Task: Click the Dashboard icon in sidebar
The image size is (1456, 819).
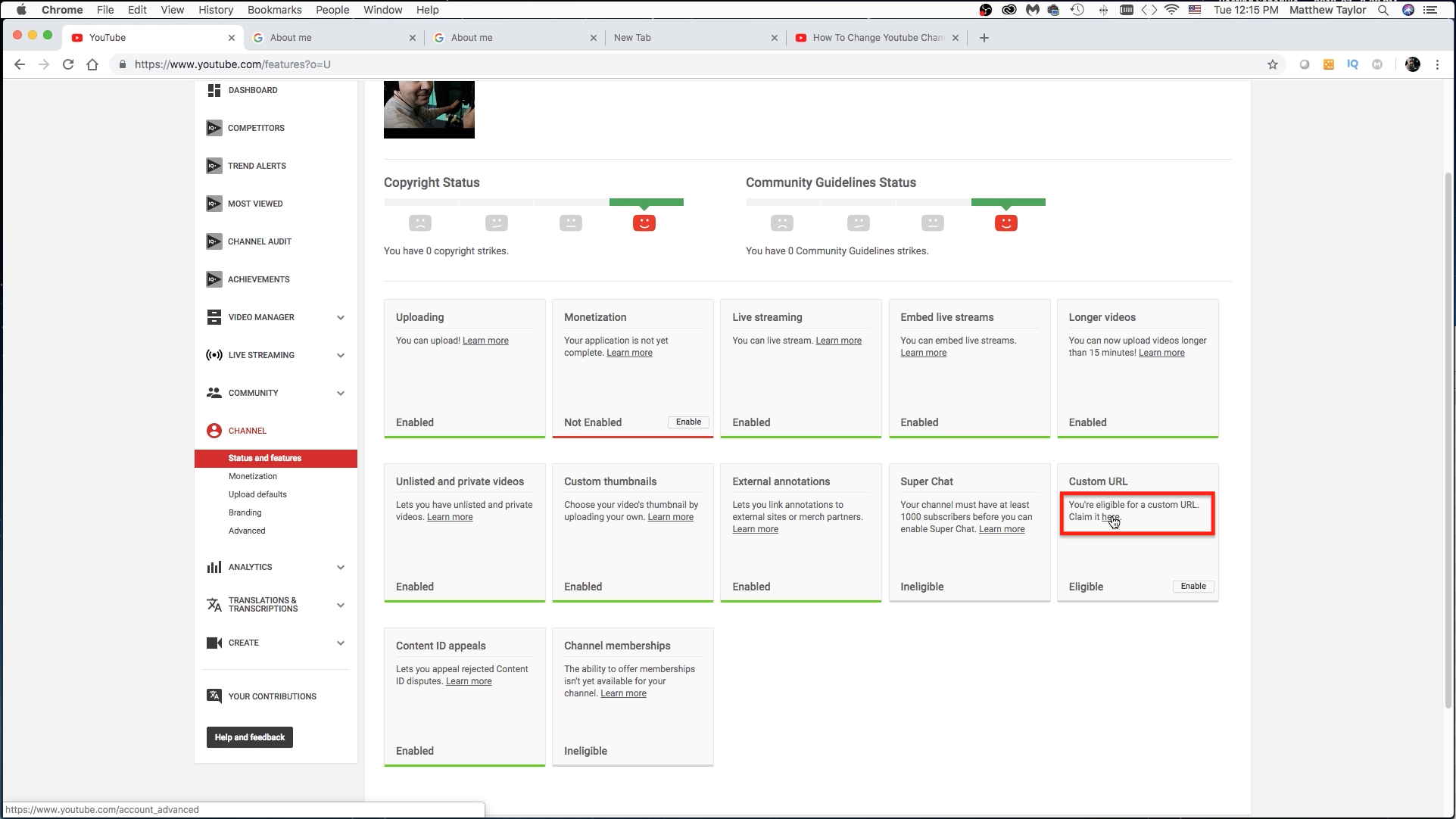Action: coord(214,90)
